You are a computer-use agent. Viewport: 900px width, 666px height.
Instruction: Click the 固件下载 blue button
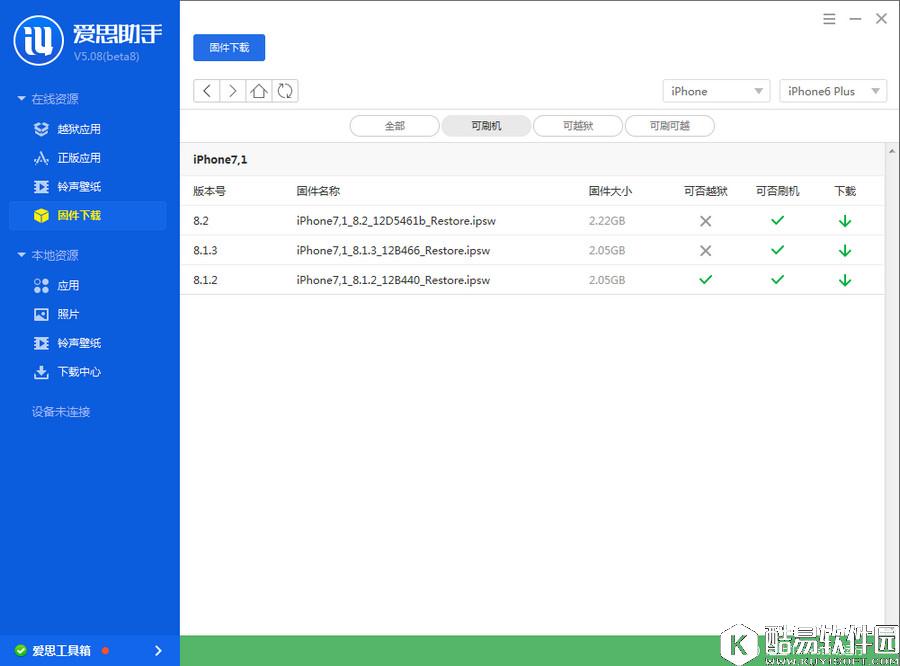tap(229, 48)
